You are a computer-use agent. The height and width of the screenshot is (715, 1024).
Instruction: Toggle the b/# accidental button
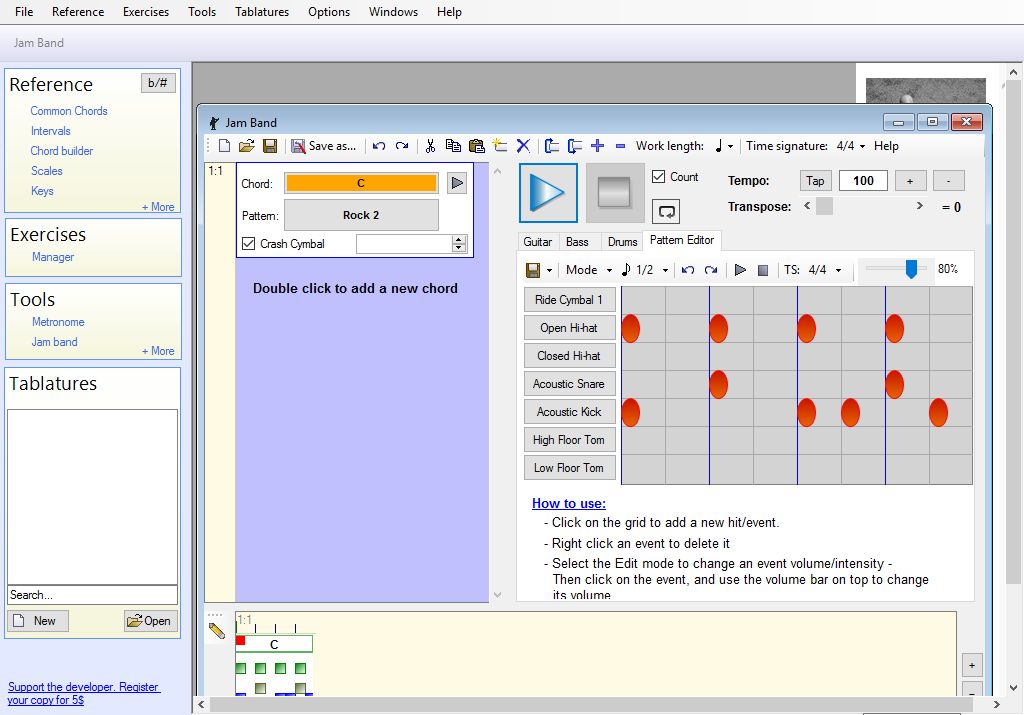click(158, 83)
